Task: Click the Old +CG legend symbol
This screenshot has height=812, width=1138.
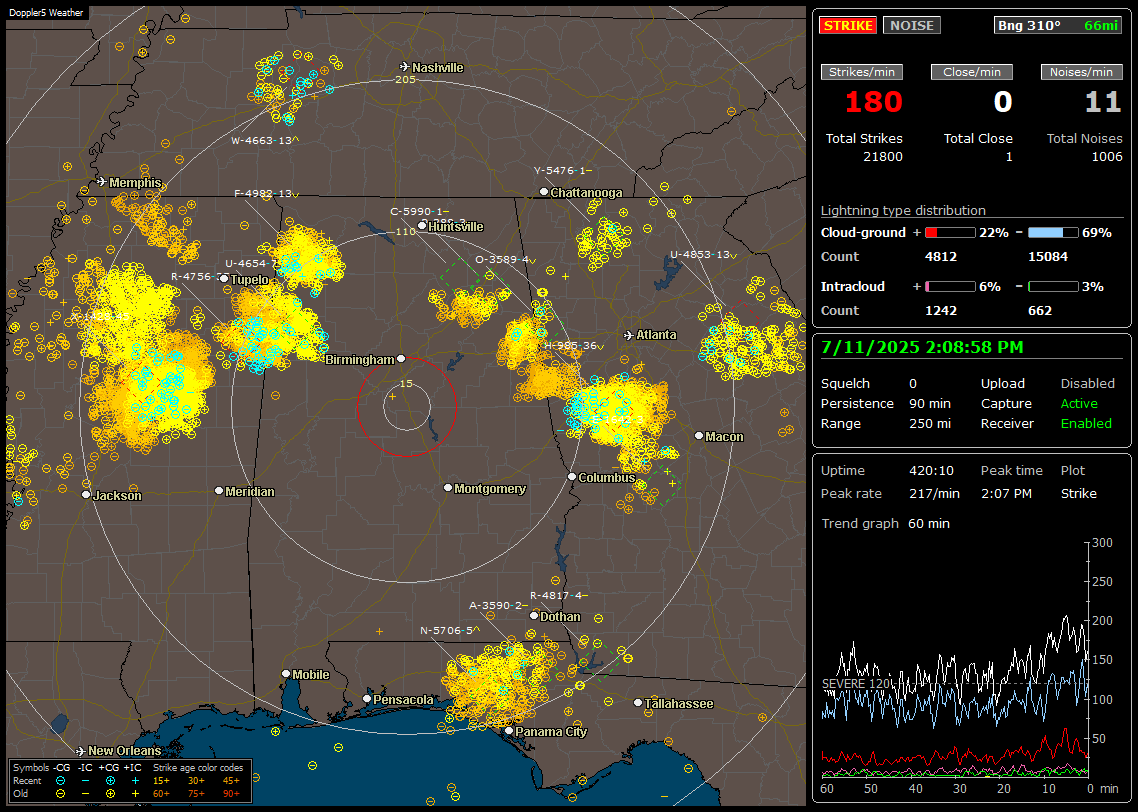Action: 110,793
